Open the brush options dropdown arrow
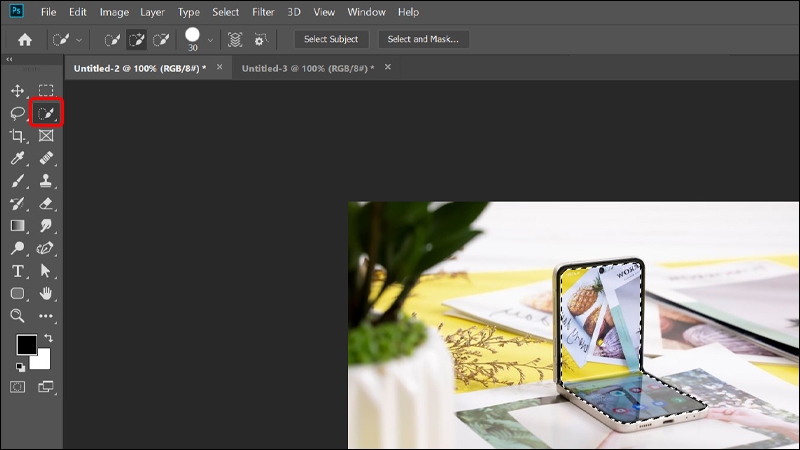This screenshot has width=800, height=450. coord(210,40)
